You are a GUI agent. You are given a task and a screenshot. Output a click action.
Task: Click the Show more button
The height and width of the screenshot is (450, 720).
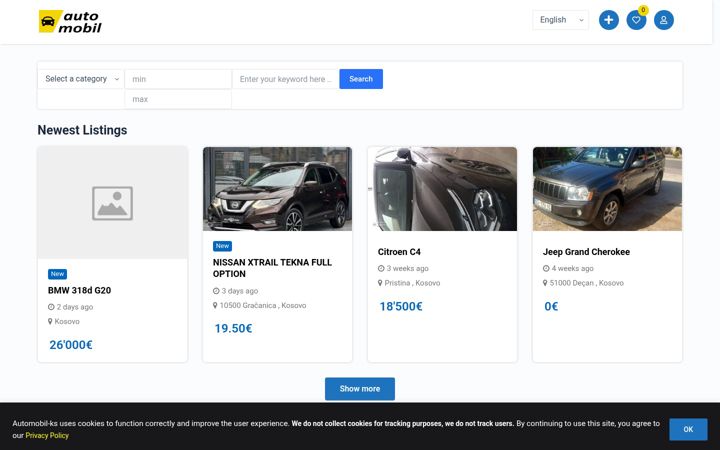360,389
